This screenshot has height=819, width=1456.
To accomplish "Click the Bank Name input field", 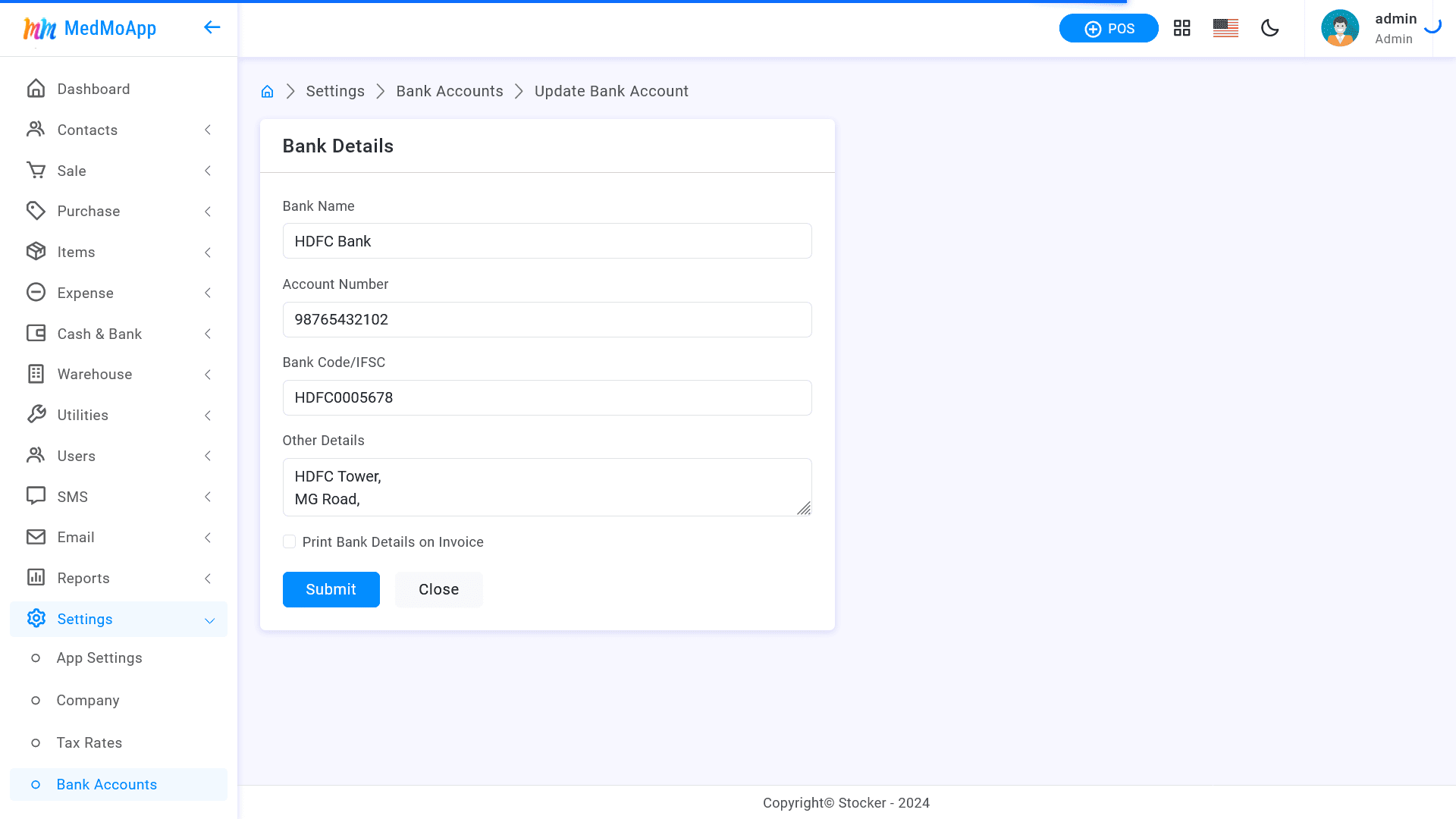I will point(547,241).
